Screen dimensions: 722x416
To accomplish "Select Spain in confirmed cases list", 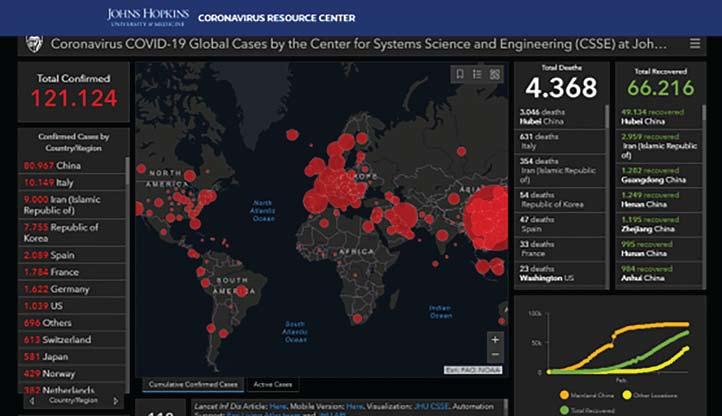I will (x=71, y=255).
